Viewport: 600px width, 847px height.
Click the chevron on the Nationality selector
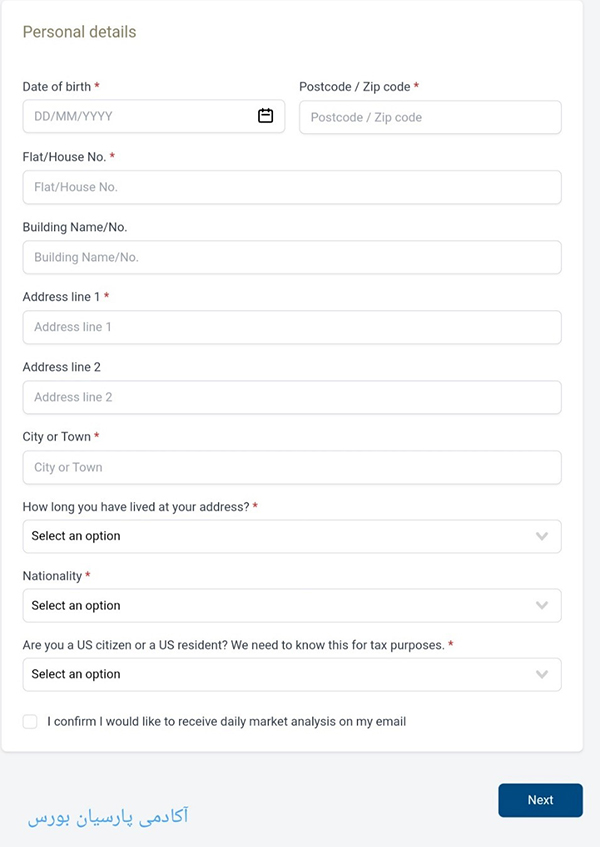pos(542,605)
